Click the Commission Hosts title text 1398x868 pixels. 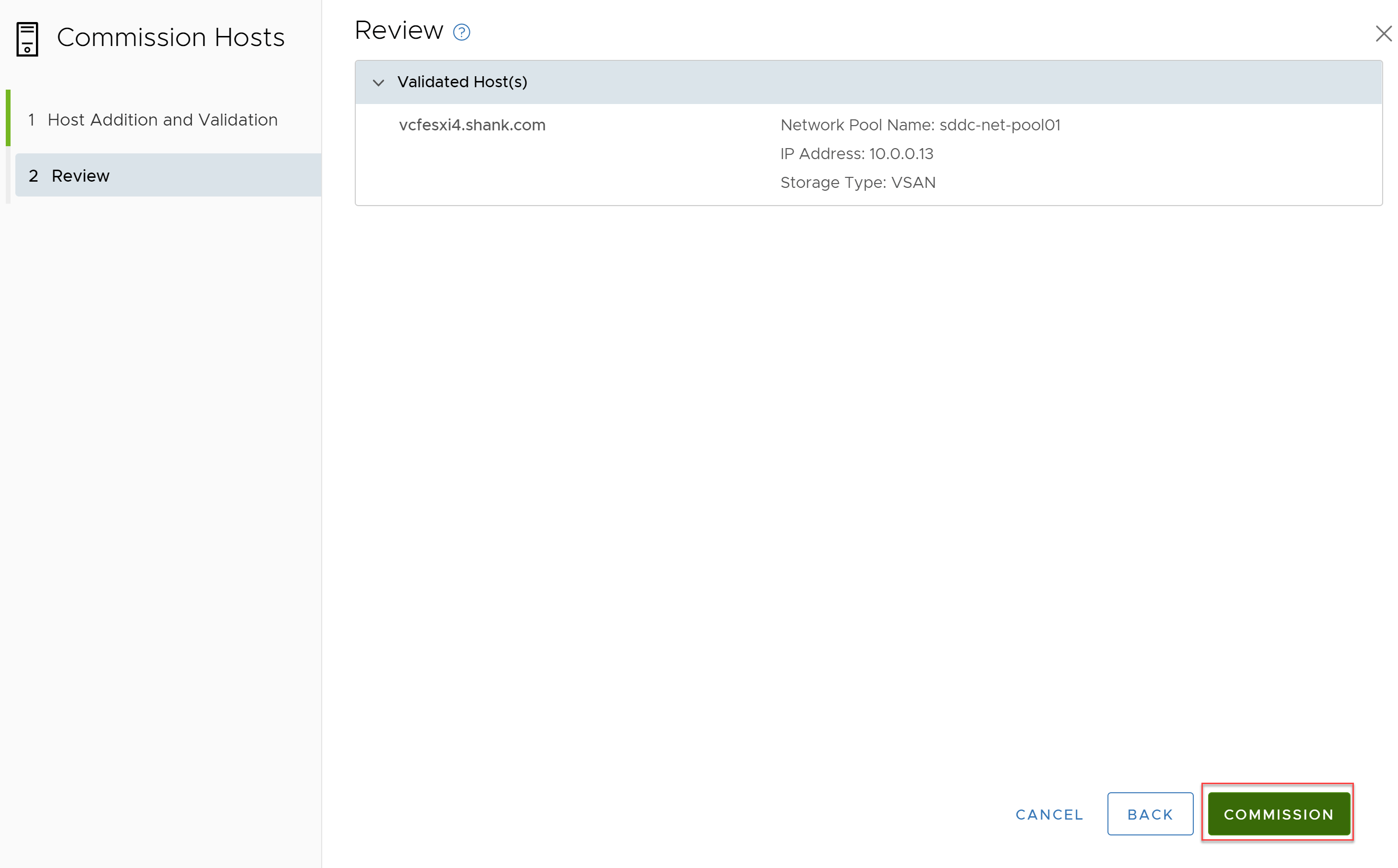(x=171, y=38)
